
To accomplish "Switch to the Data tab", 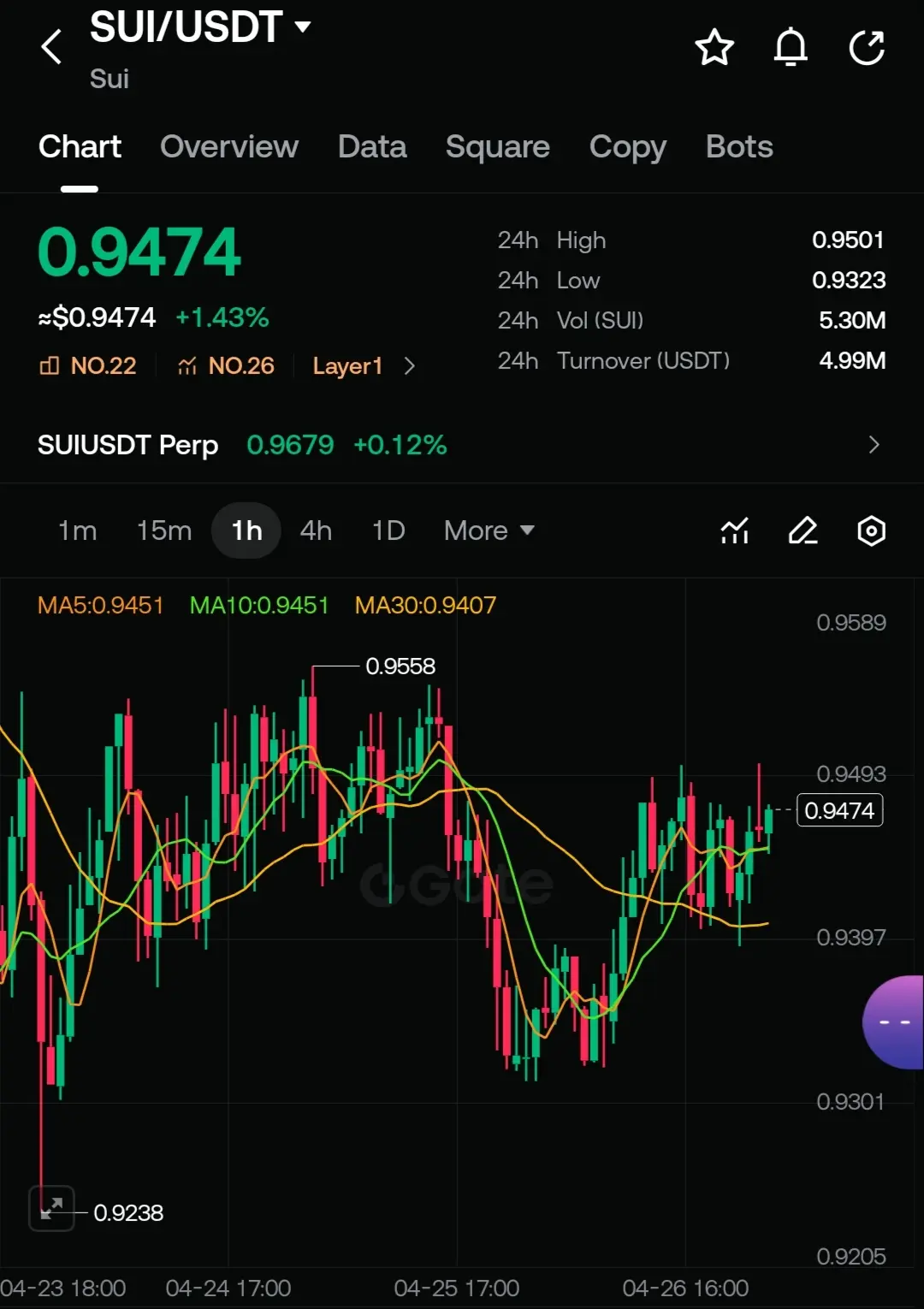I will tap(372, 147).
